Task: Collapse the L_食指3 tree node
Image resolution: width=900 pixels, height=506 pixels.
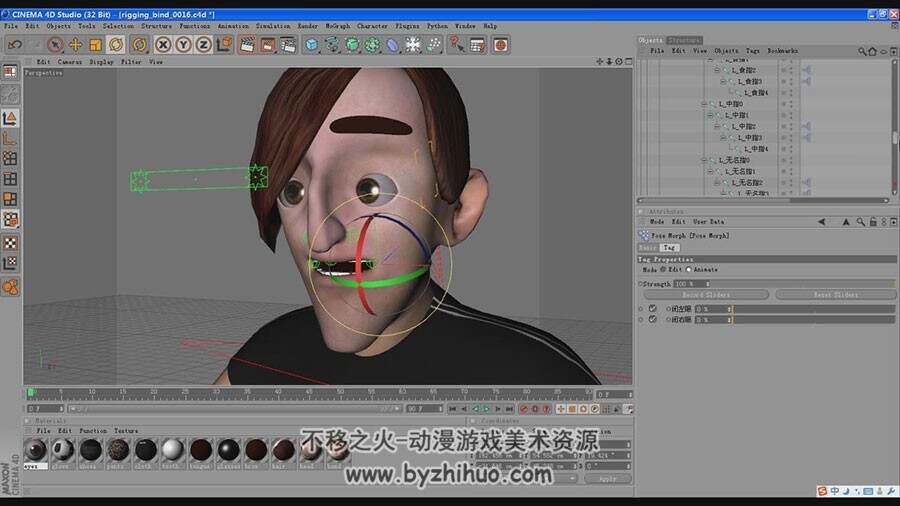Action: pos(723,81)
